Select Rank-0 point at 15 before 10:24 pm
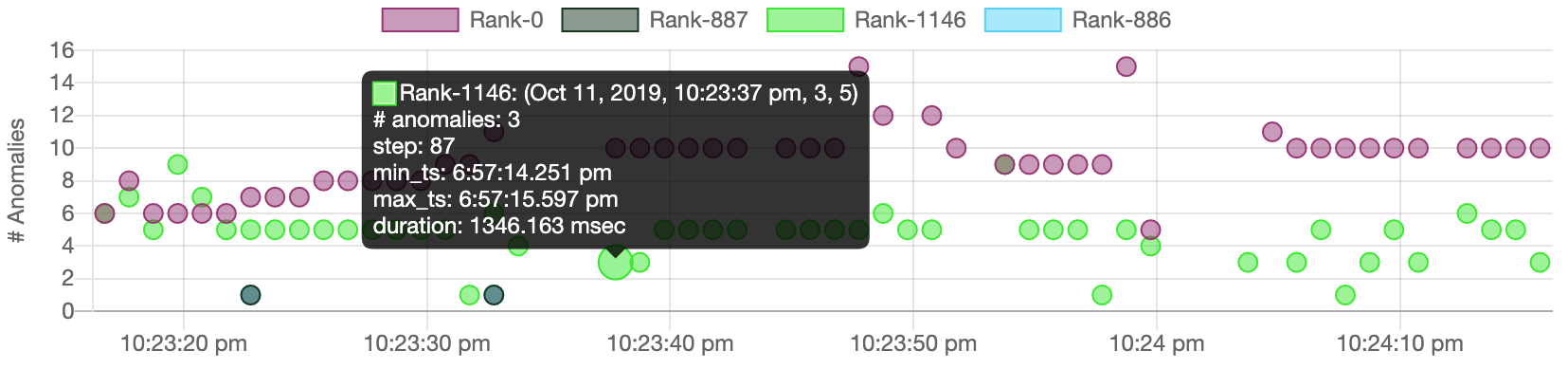This screenshot has width=1568, height=369. click(1126, 66)
